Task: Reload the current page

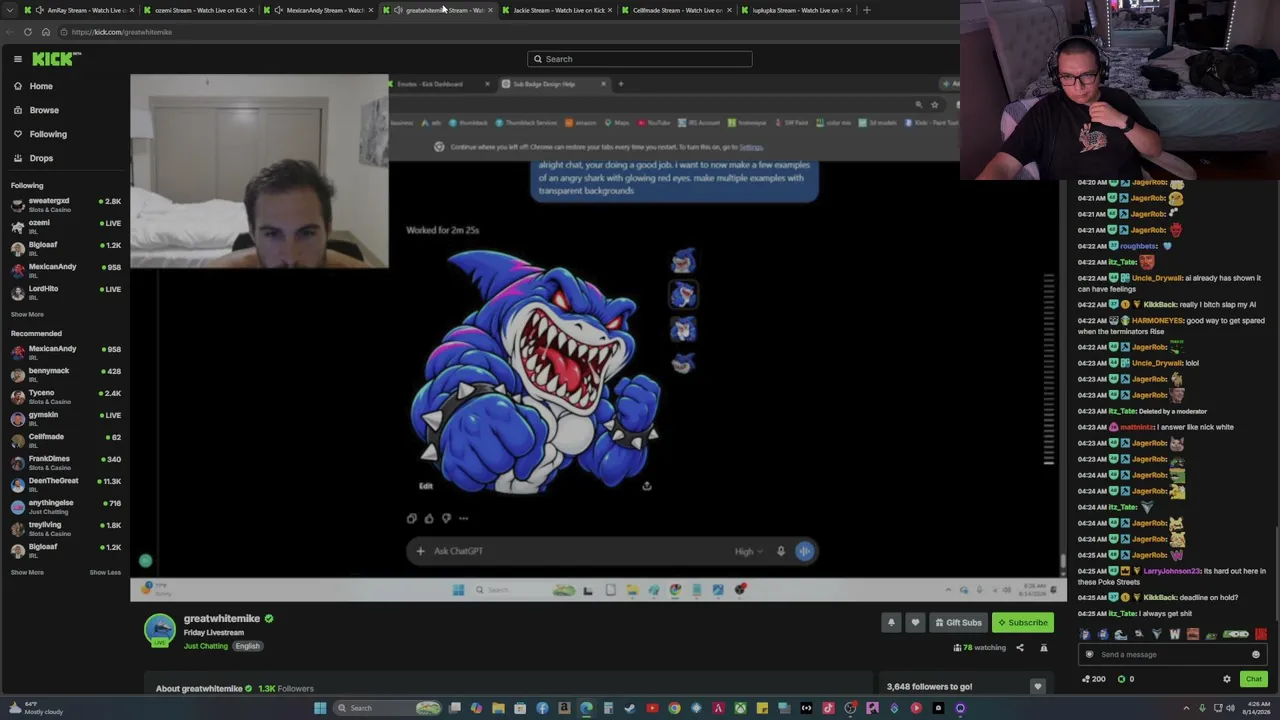Action: tap(28, 32)
